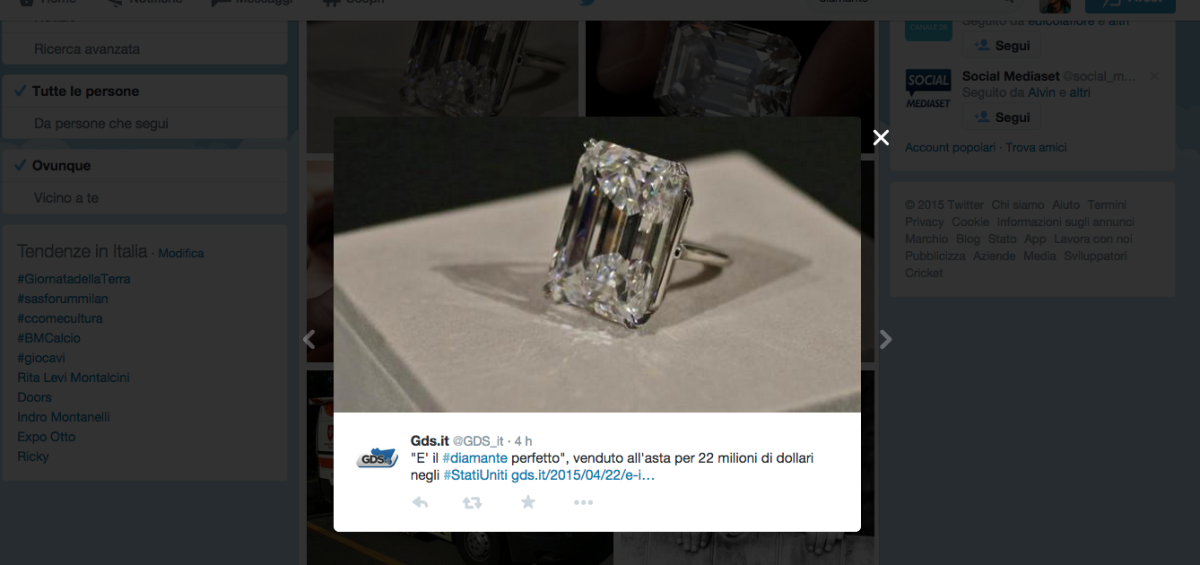Go to the previous photo with left arrow
The width and height of the screenshot is (1200, 565).
pos(309,340)
